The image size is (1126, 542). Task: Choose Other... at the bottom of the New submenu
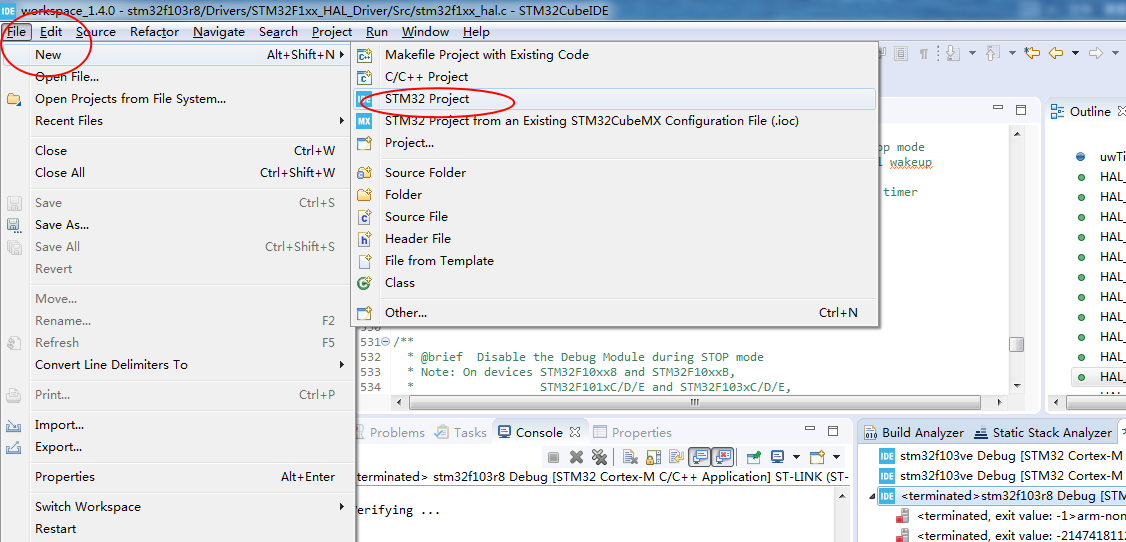406,312
